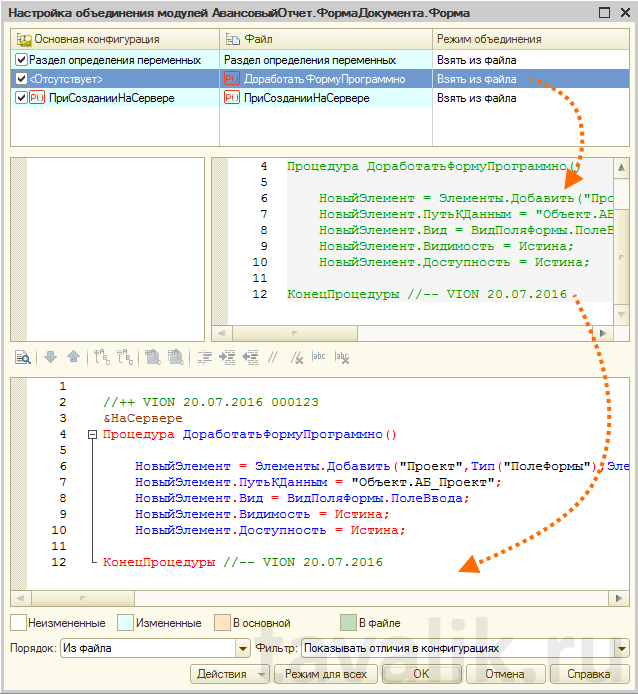Click the Файл column header icon
638x694 pixels.
coord(233,39)
